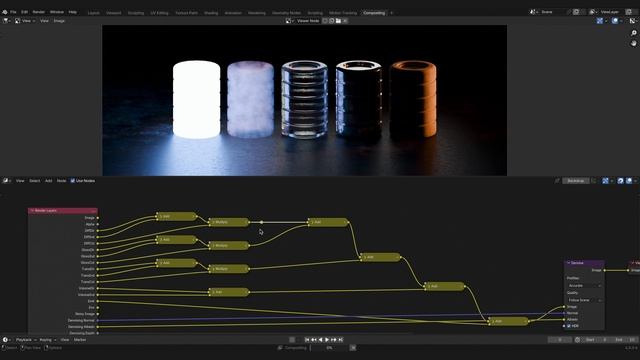Open the Keying dropdown in timeline
This screenshot has width=640, height=360.
[48, 340]
